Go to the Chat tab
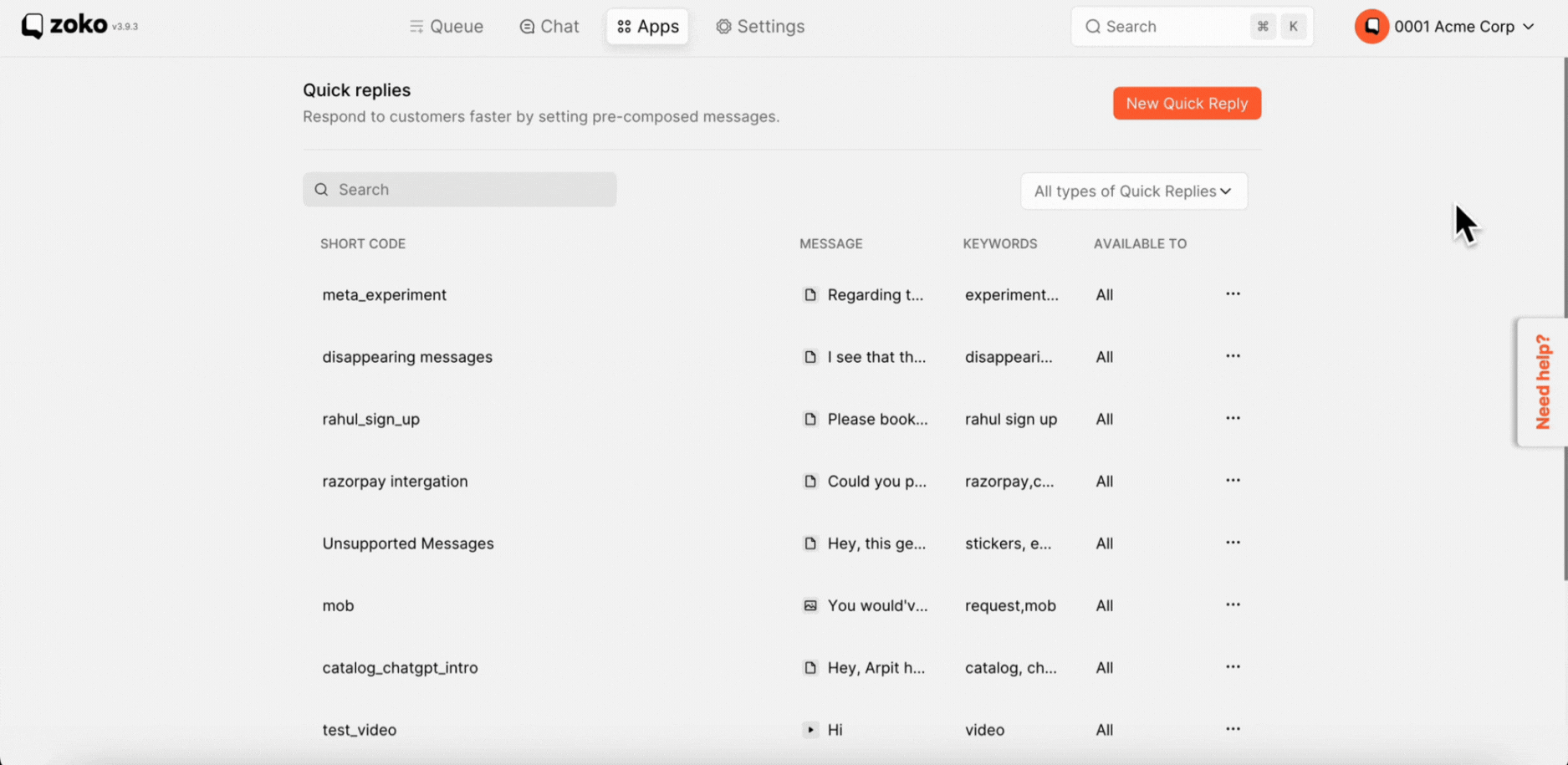1568x765 pixels. (x=549, y=27)
